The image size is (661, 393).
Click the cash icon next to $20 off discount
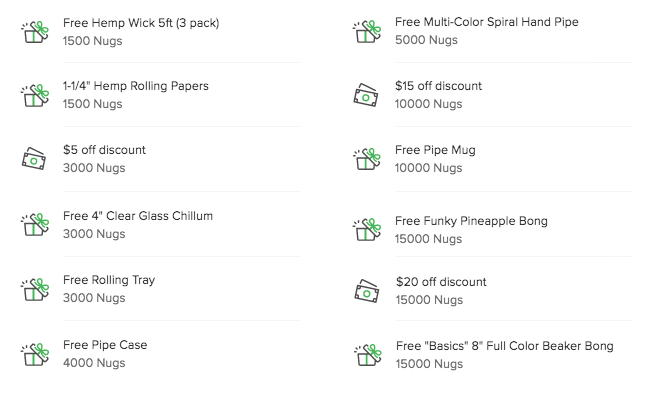point(366,291)
